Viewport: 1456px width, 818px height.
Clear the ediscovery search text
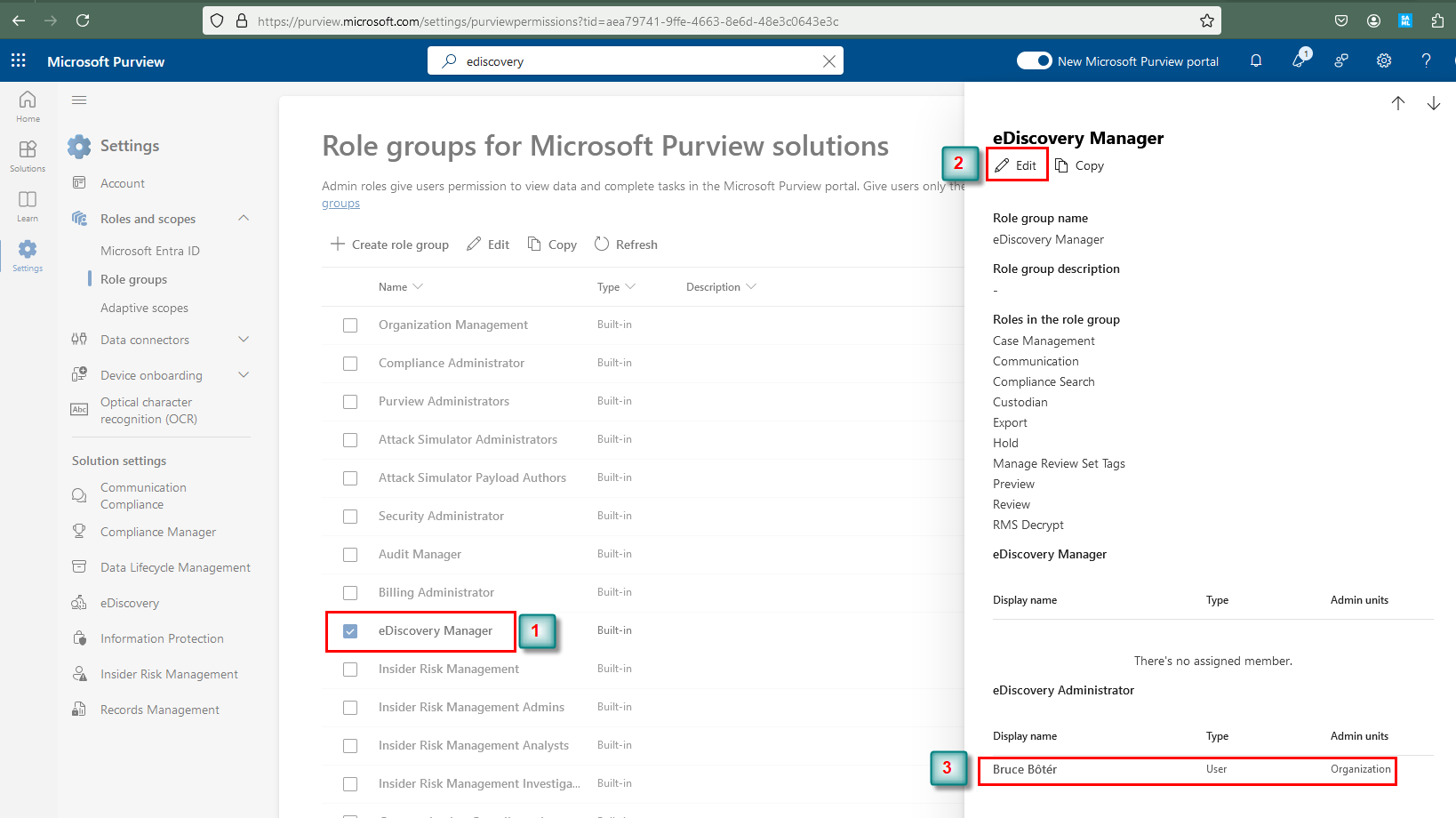click(x=828, y=61)
